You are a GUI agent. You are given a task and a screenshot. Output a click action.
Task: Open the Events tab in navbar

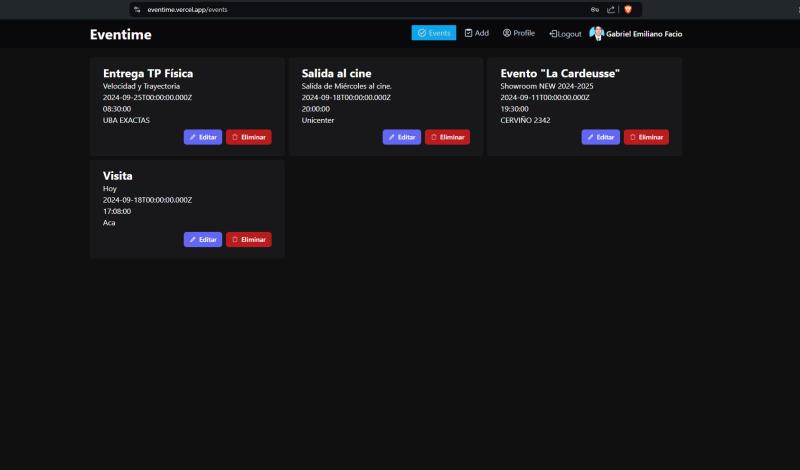[x=433, y=33]
